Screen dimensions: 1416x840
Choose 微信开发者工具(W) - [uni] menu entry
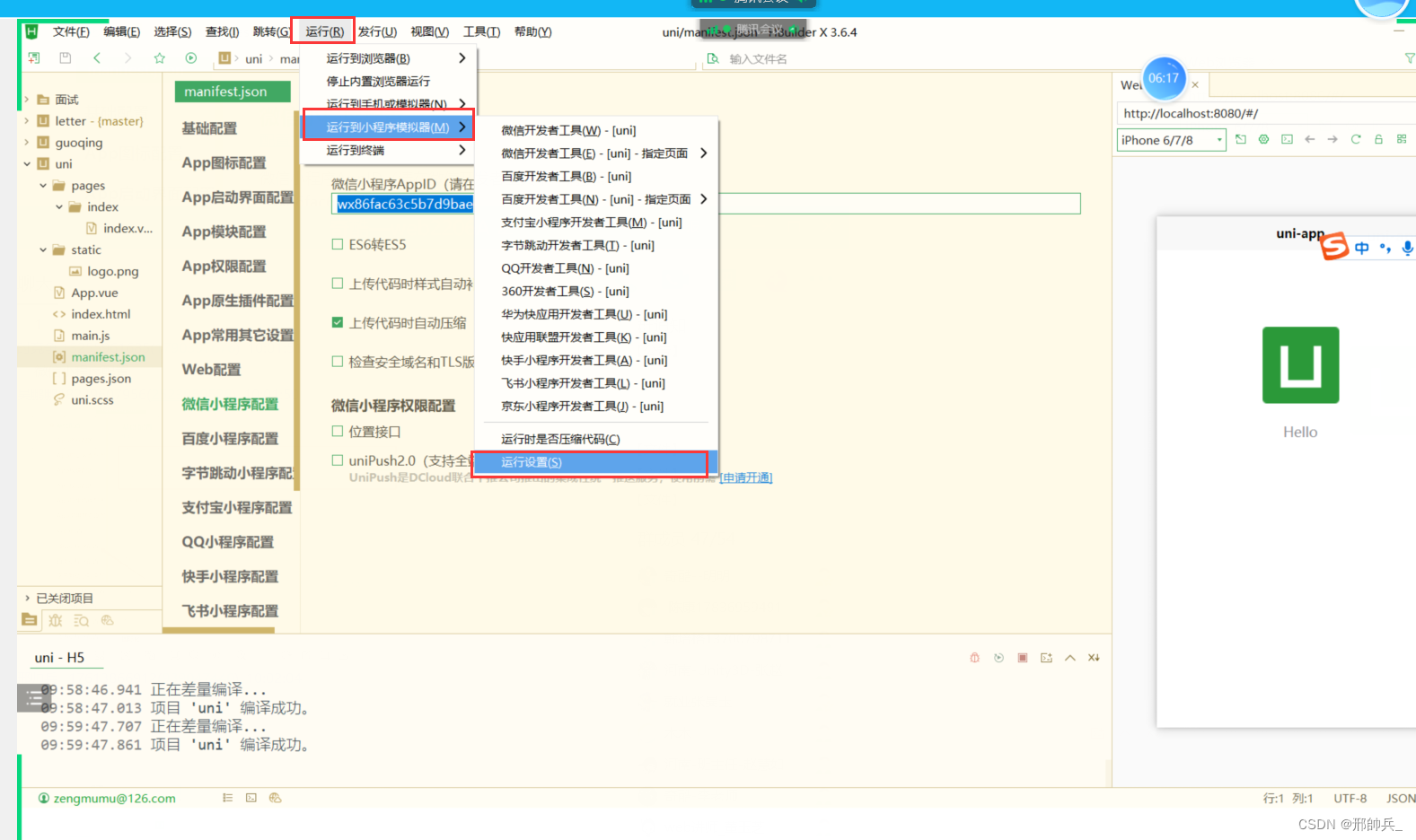[x=568, y=130]
